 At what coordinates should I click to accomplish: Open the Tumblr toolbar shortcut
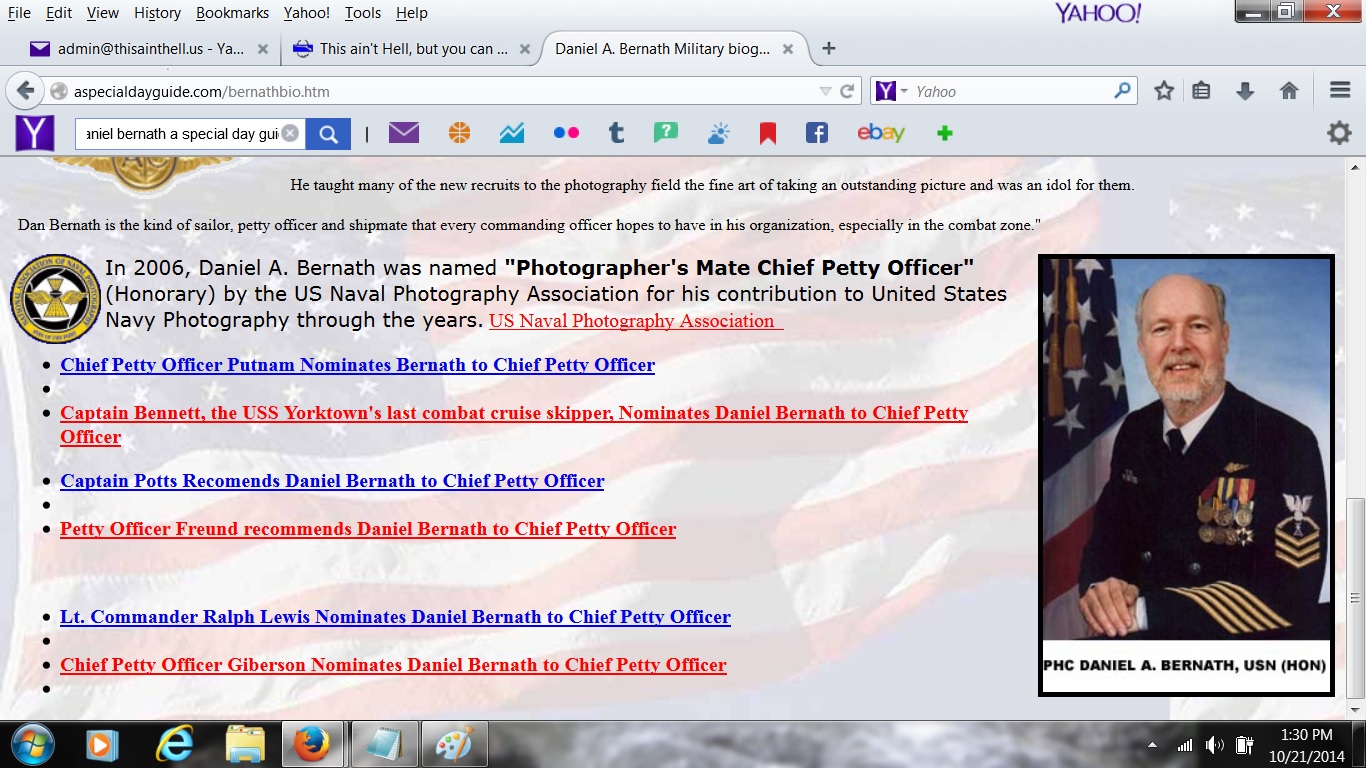tap(616, 133)
